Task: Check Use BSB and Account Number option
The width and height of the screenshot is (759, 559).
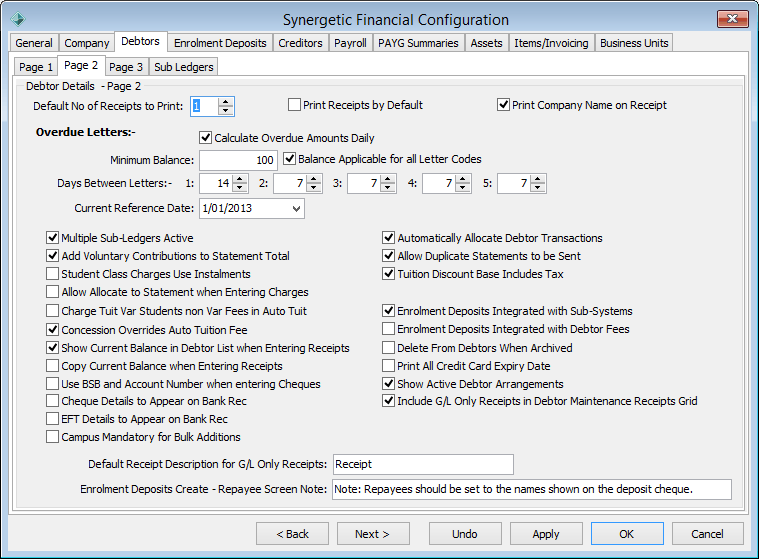Action: coord(52,384)
